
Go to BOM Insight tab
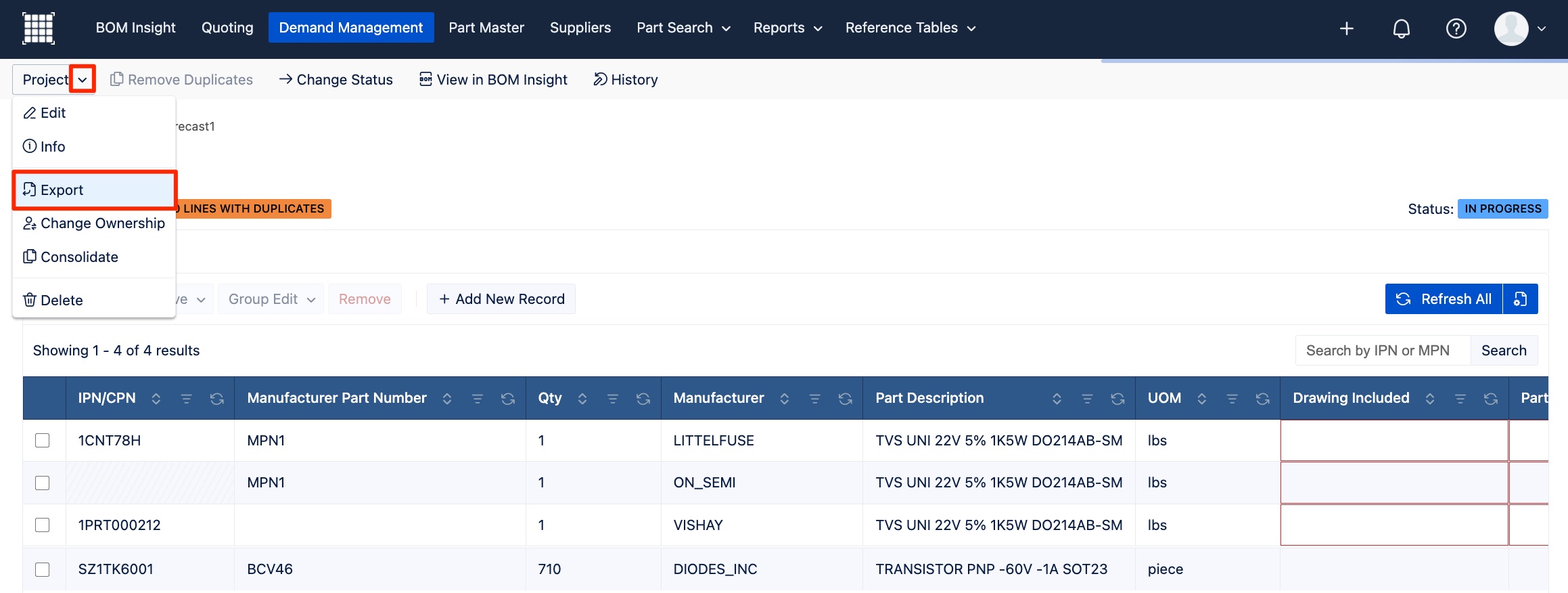pos(135,28)
